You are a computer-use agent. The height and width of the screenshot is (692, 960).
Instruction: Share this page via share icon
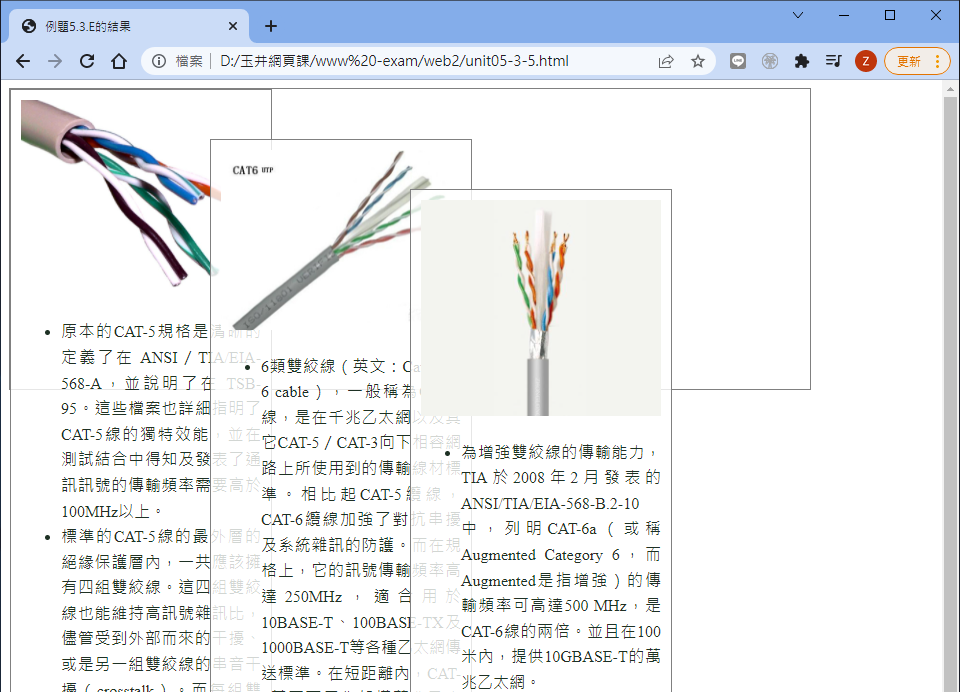[x=666, y=61]
